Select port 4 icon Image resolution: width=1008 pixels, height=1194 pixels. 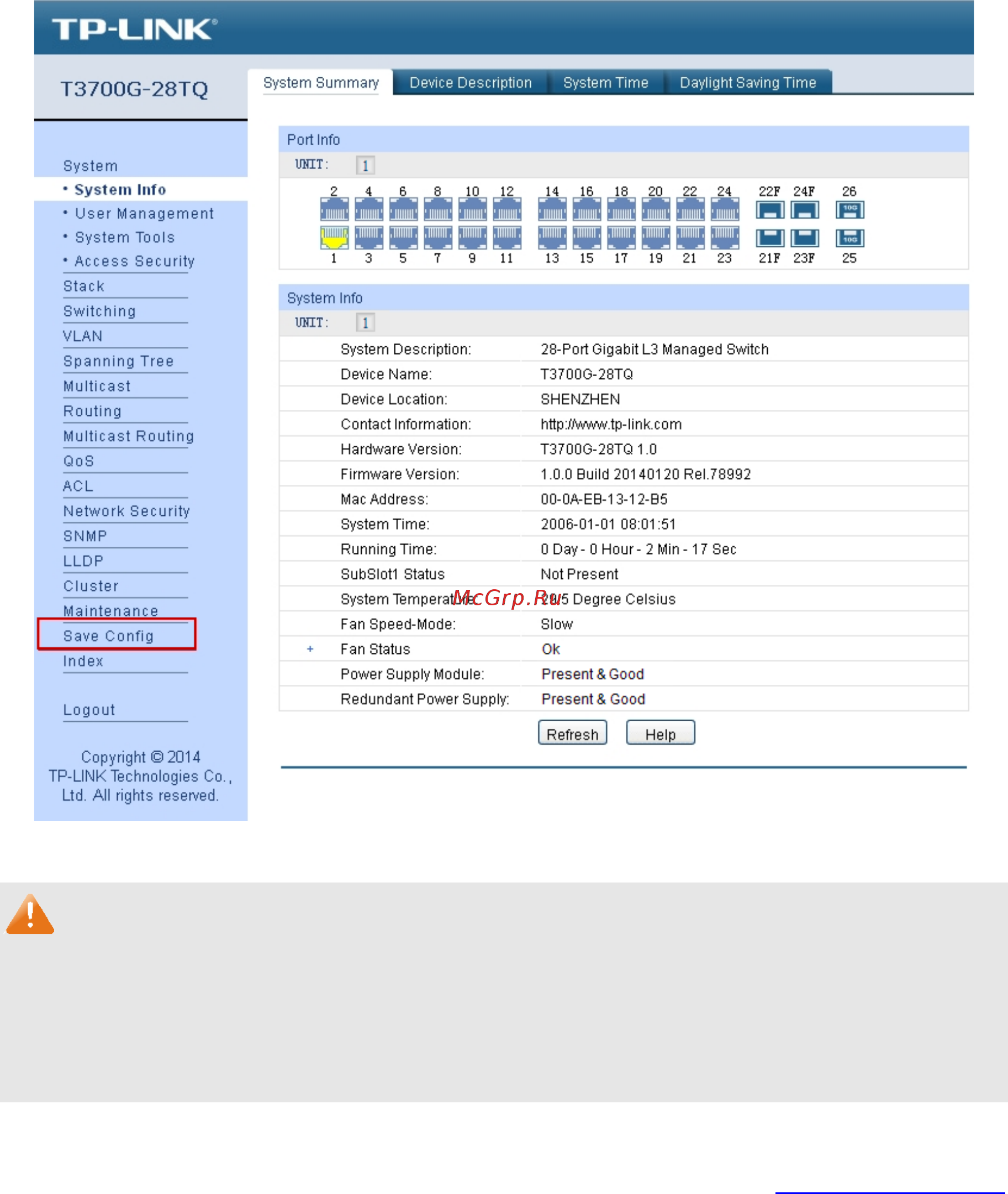pyautogui.click(x=368, y=210)
